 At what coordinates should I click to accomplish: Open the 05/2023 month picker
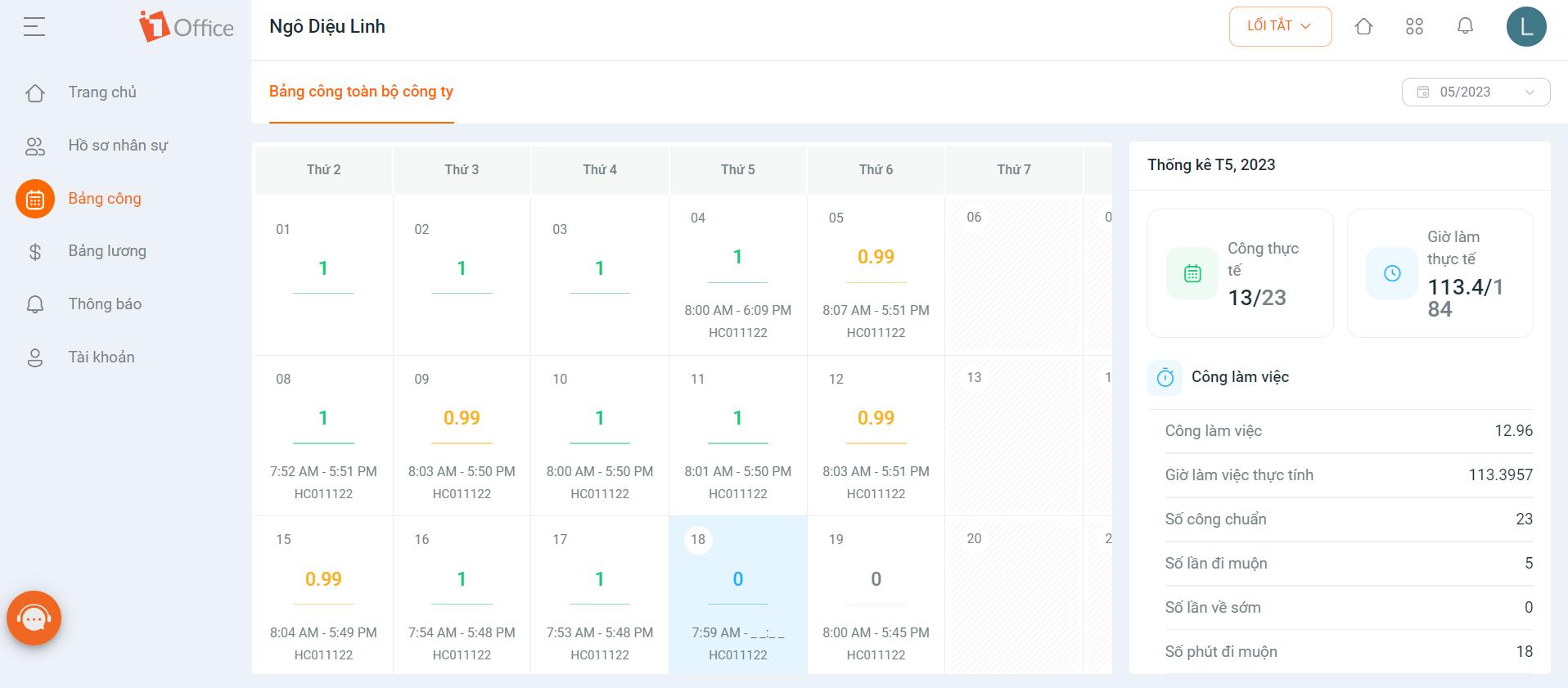(x=1475, y=92)
